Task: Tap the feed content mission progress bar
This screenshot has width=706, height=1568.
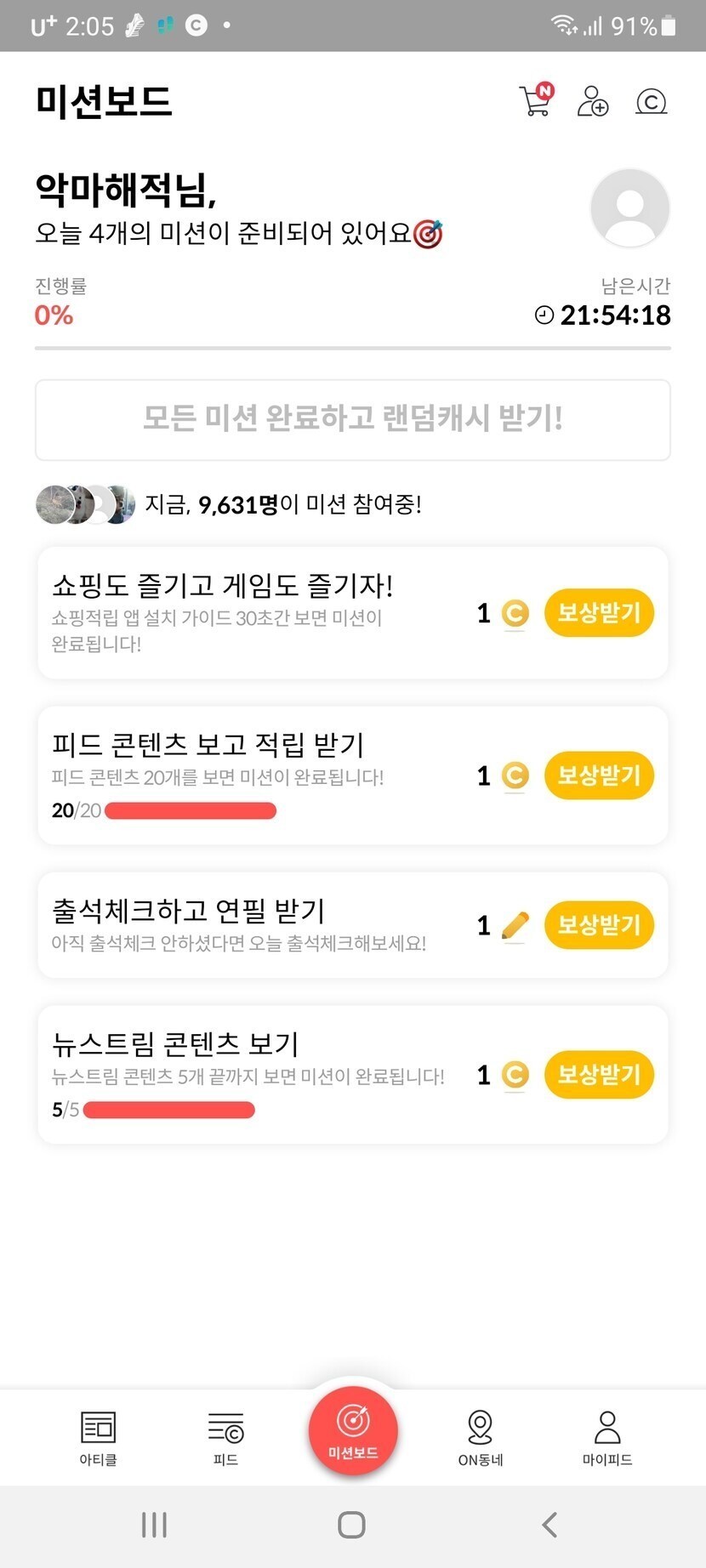Action: [190, 810]
